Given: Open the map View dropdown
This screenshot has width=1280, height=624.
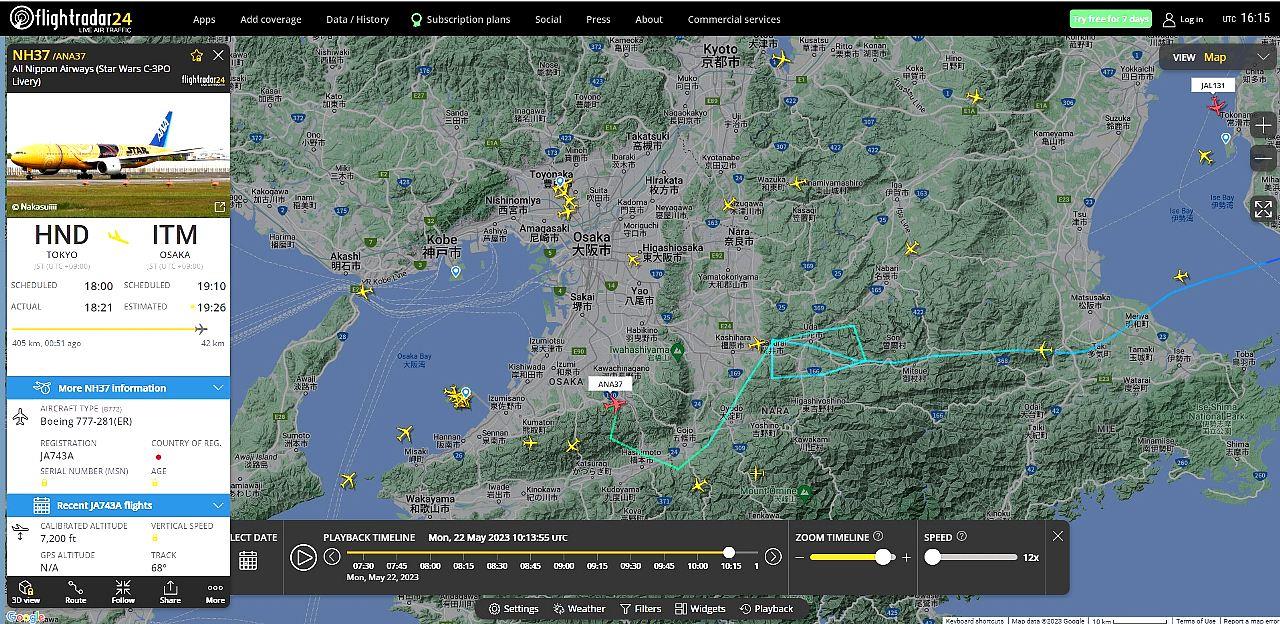Looking at the screenshot, I should (1220, 57).
